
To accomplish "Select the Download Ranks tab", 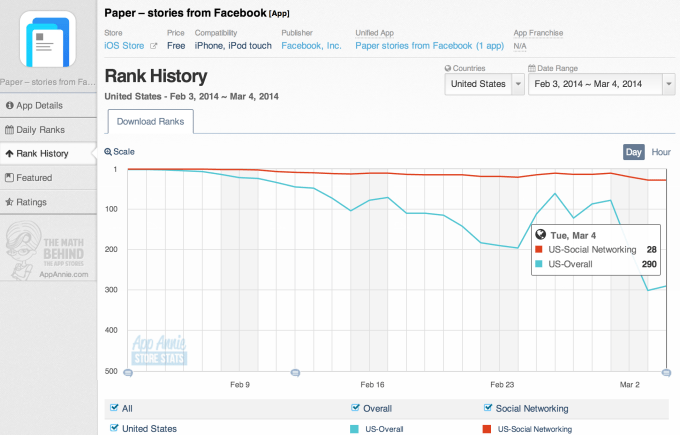I will click(x=150, y=121).
